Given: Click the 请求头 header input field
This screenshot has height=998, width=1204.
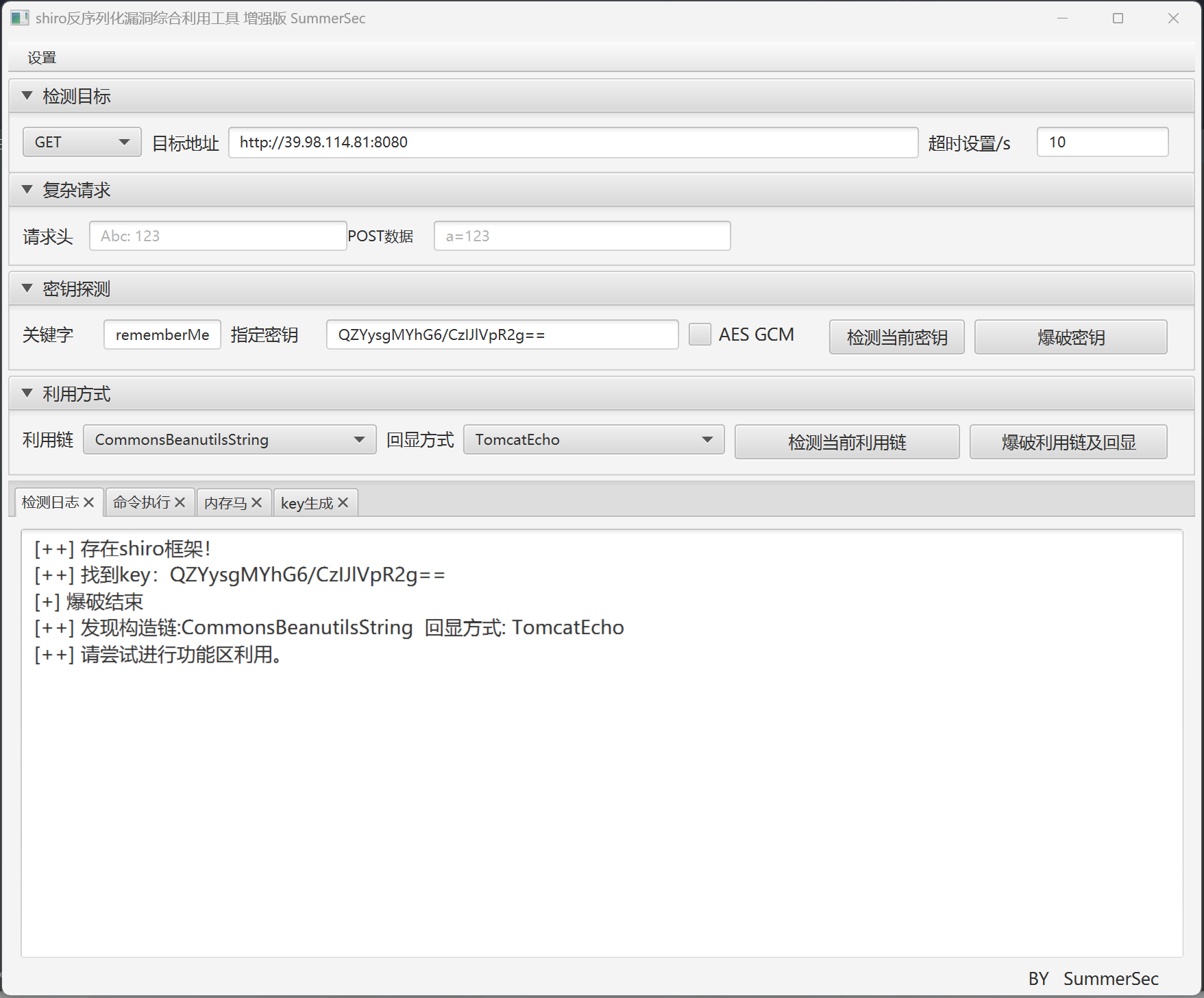Looking at the screenshot, I should 218,236.
